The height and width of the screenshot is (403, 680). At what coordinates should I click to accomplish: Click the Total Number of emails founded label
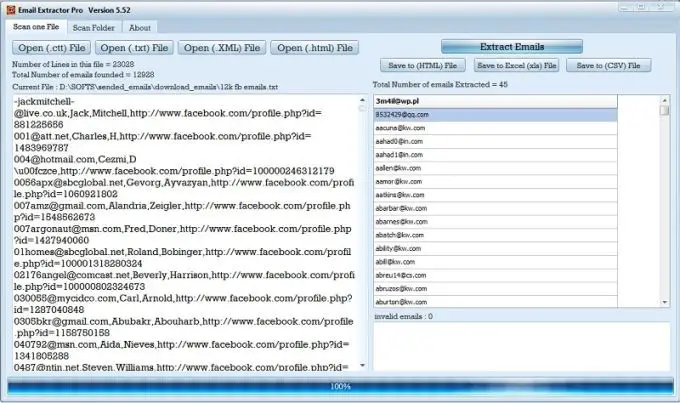point(83,75)
